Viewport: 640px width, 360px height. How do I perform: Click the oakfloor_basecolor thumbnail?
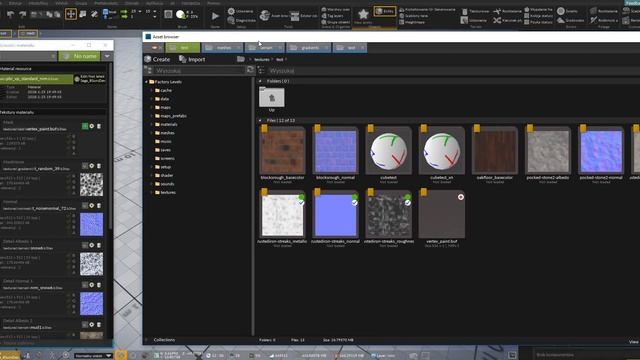click(495, 151)
